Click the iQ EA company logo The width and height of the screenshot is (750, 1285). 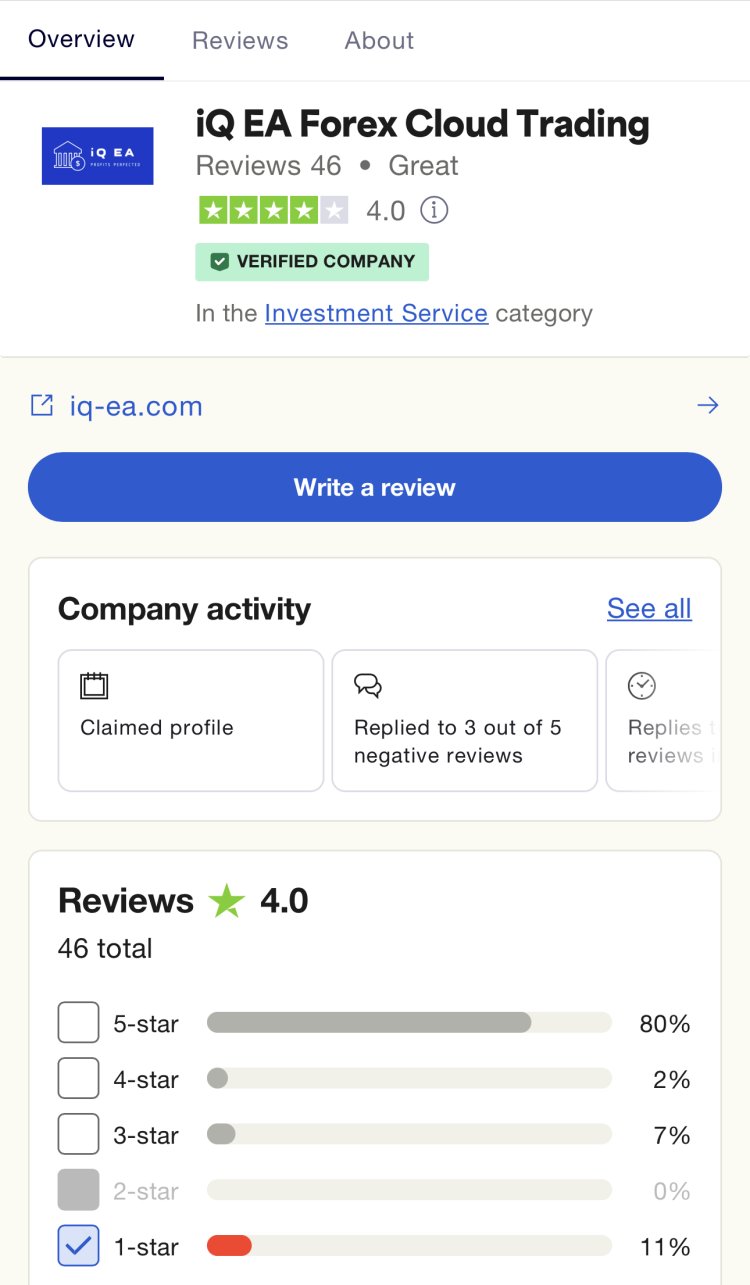click(97, 156)
